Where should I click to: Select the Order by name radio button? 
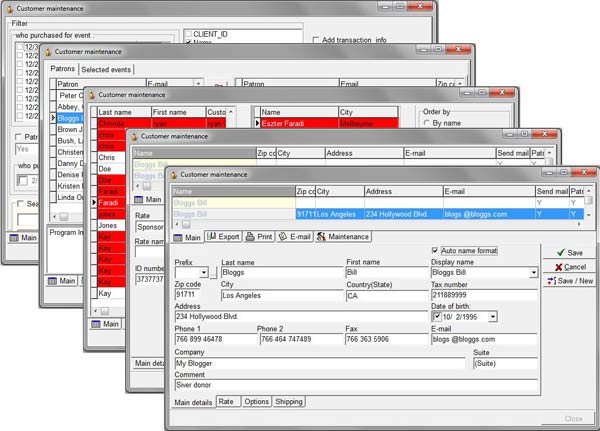click(x=427, y=123)
